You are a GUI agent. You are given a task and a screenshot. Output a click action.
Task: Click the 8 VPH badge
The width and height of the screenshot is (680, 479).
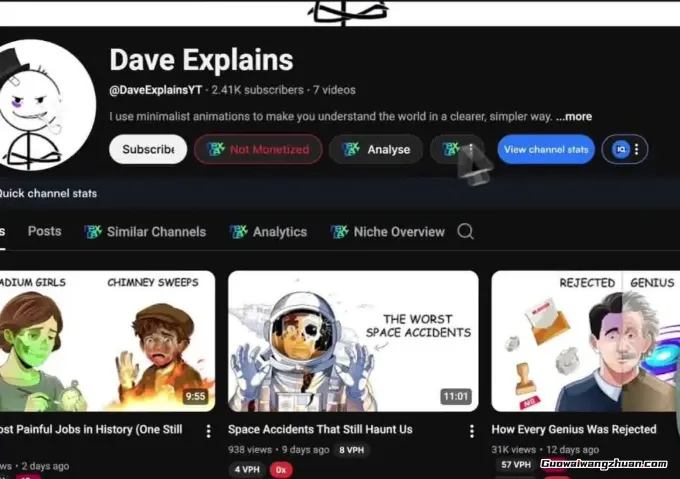coord(352,450)
